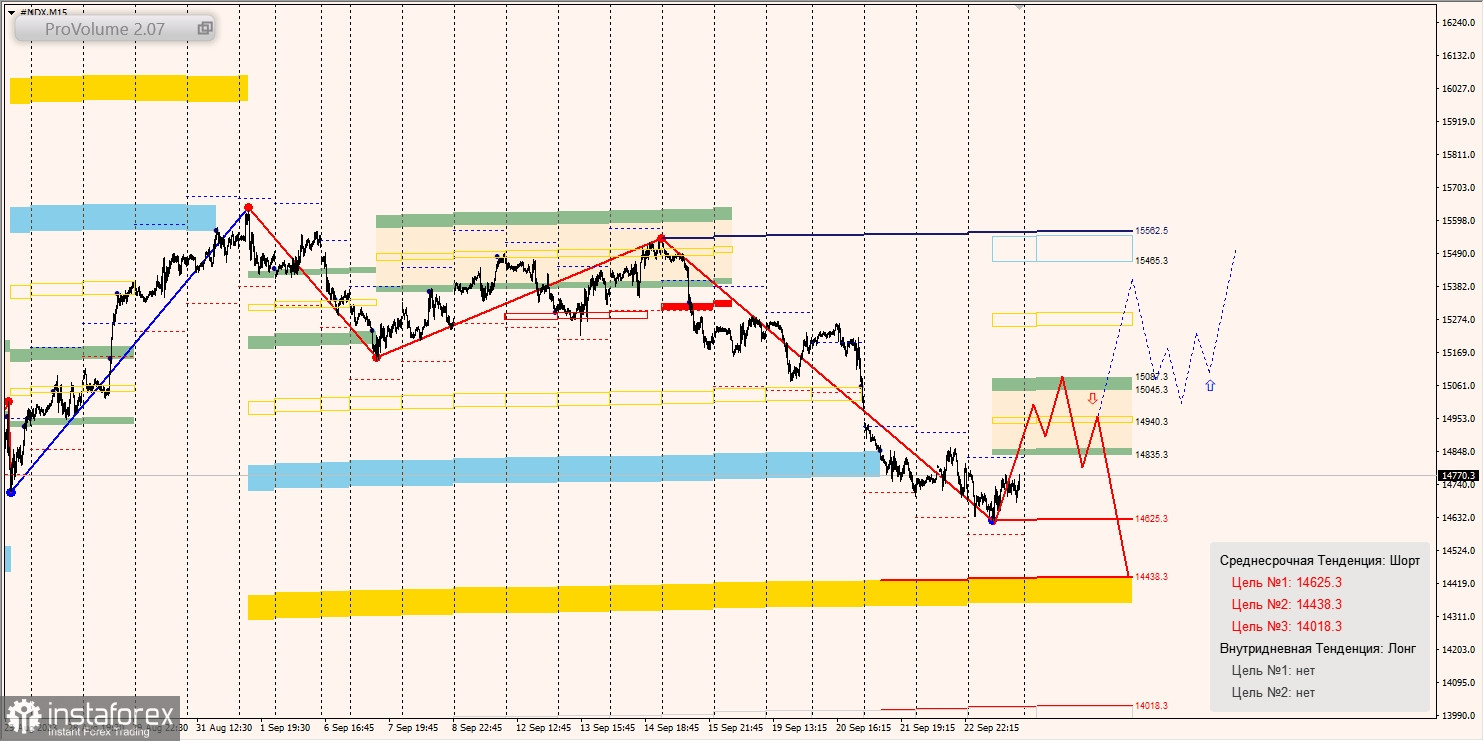This screenshot has height=741, width=1484.
Task: Click the '22 Sep 22:15' time axis label
Action: [991, 728]
